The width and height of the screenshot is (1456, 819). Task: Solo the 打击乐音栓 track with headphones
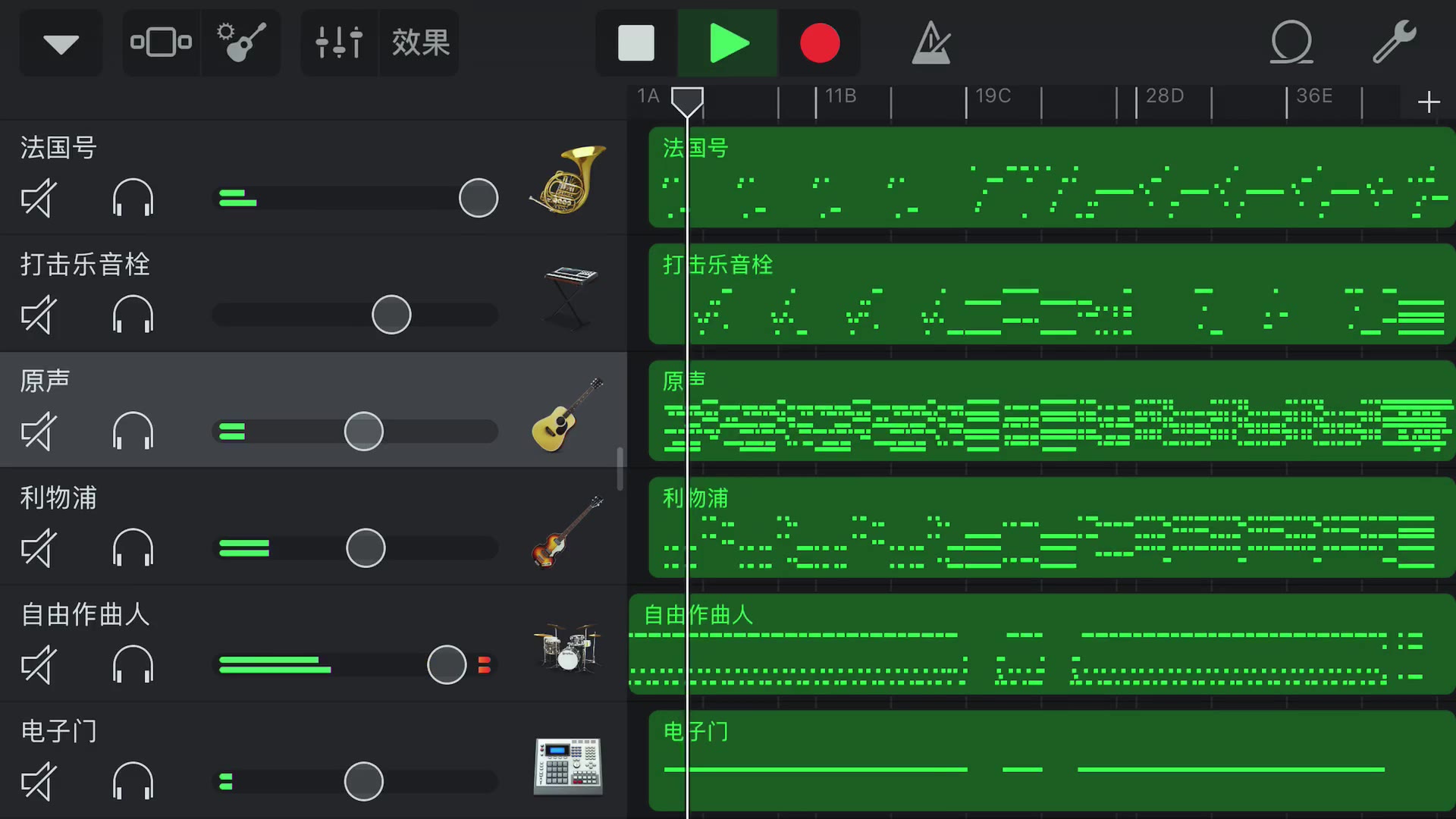(133, 315)
